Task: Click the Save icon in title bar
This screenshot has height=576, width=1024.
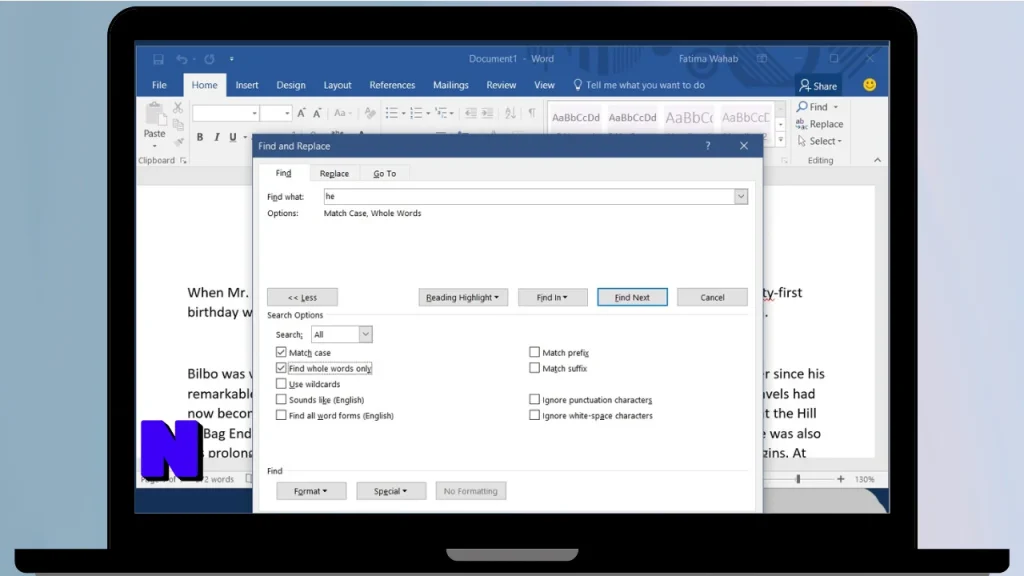Action: point(158,59)
